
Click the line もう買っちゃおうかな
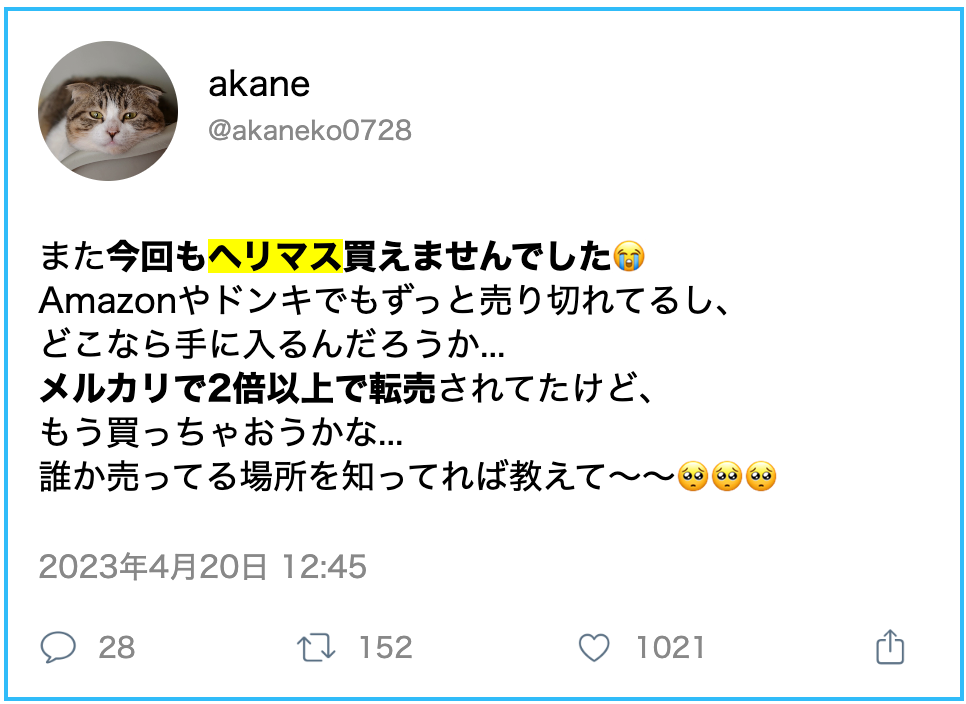[221, 432]
